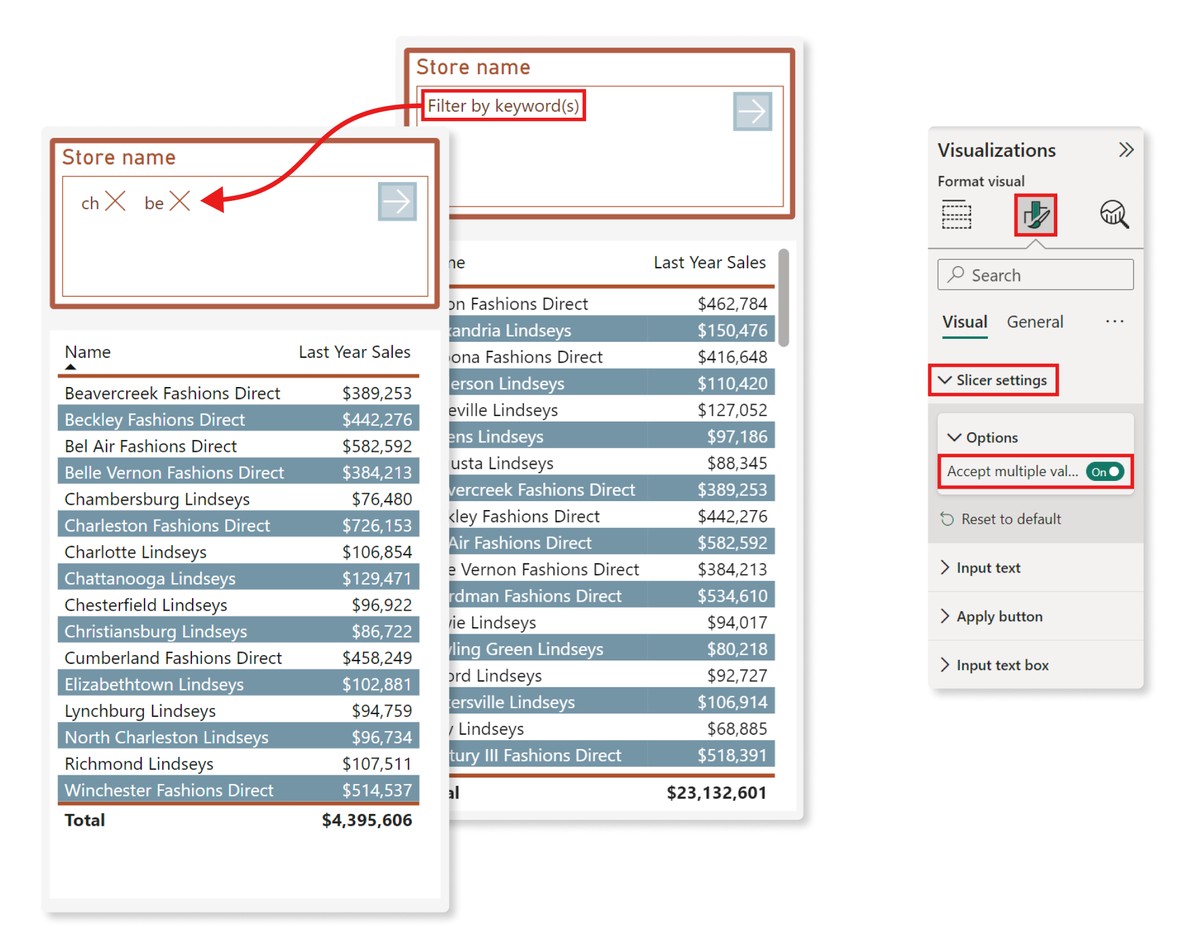Click the Filter by keyword(s) input field
The width and height of the screenshot is (1200, 947).
tap(503, 106)
